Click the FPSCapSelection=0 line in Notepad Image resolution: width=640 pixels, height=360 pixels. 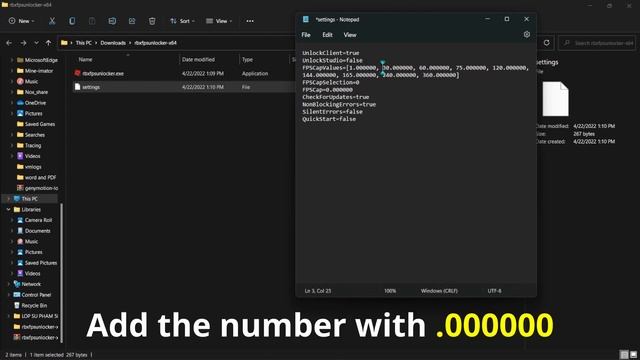pos(331,82)
